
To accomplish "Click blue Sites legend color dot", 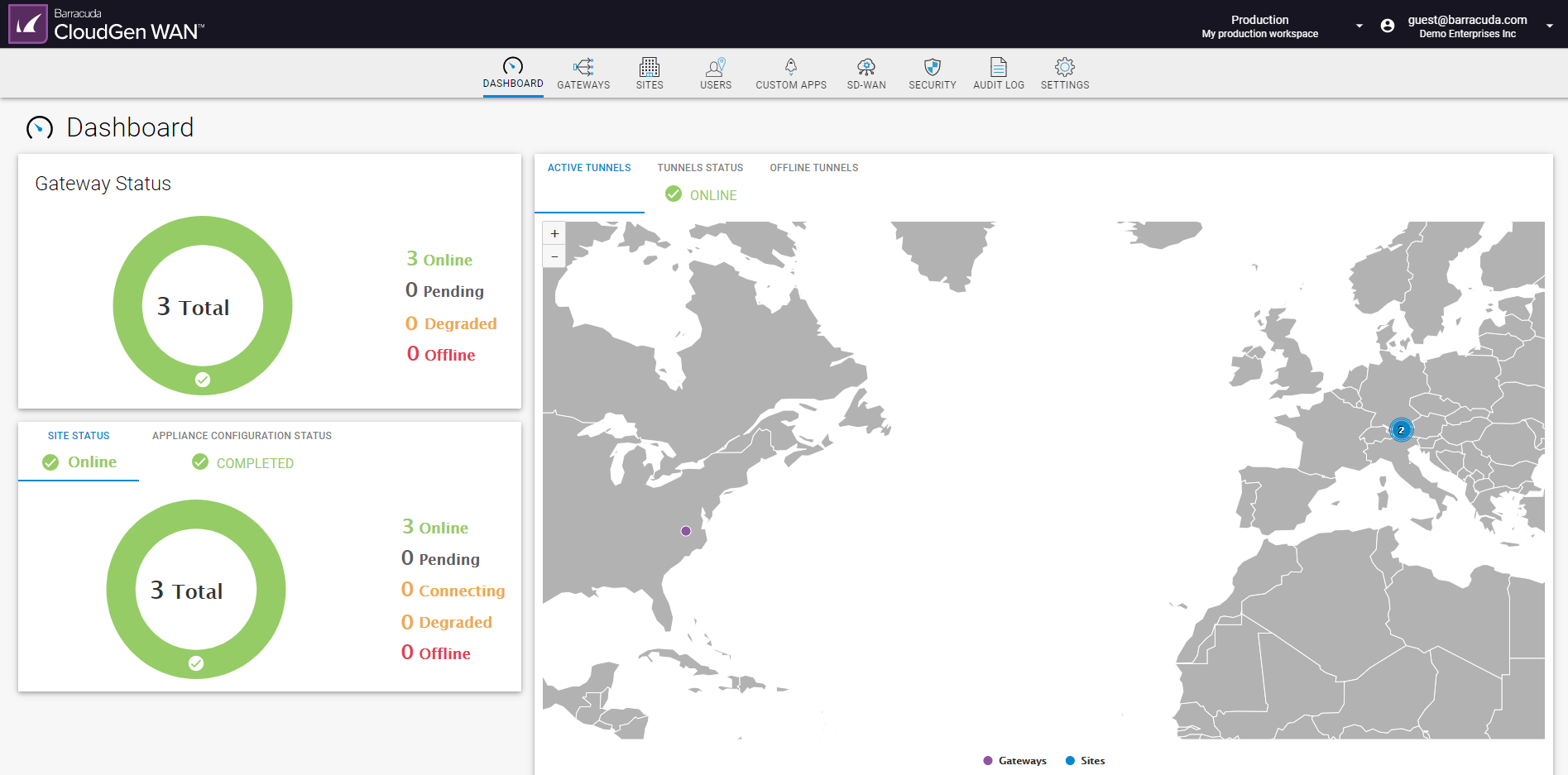I will click(1070, 761).
